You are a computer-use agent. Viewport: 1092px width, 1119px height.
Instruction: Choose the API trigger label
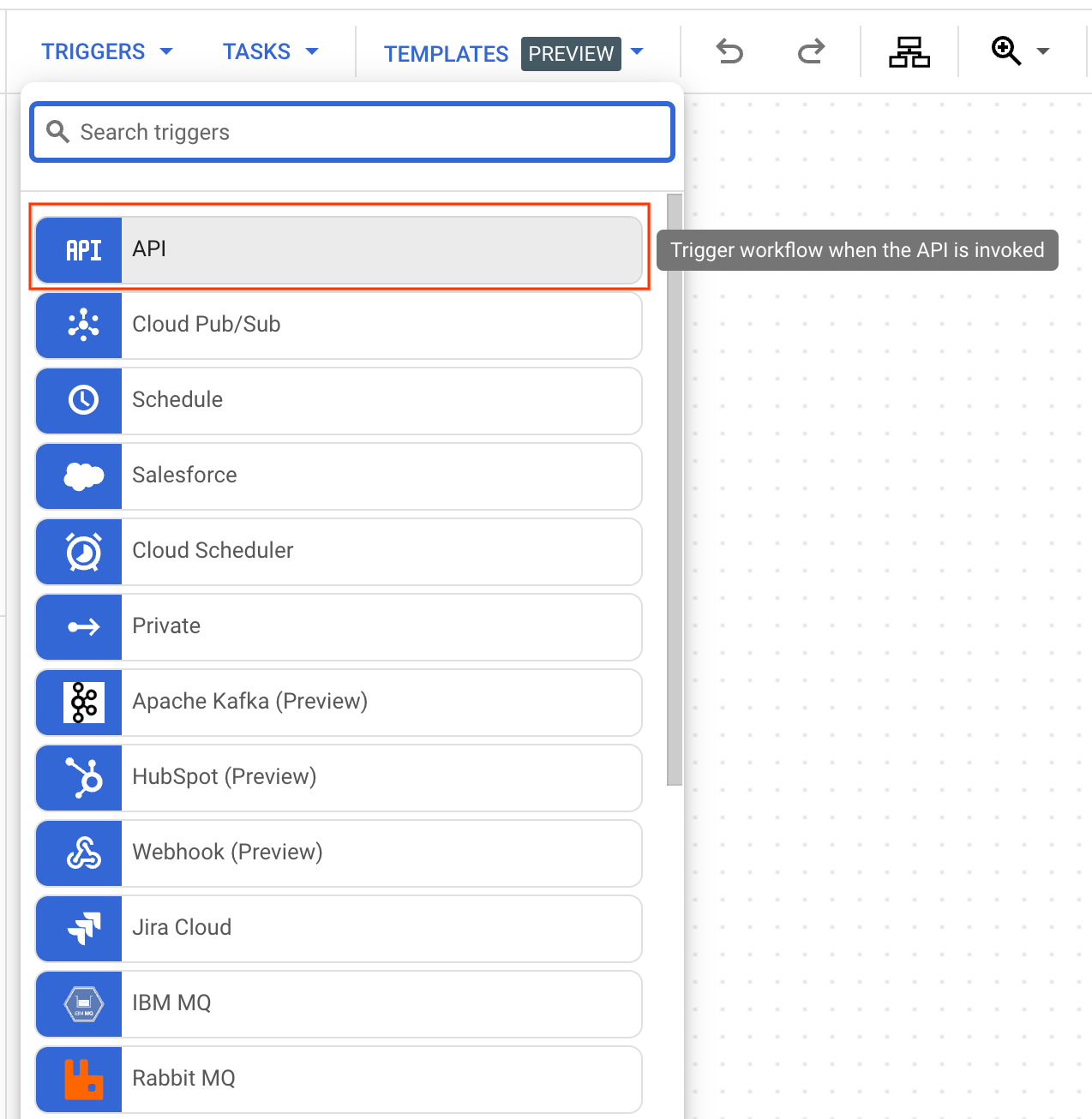tap(149, 248)
